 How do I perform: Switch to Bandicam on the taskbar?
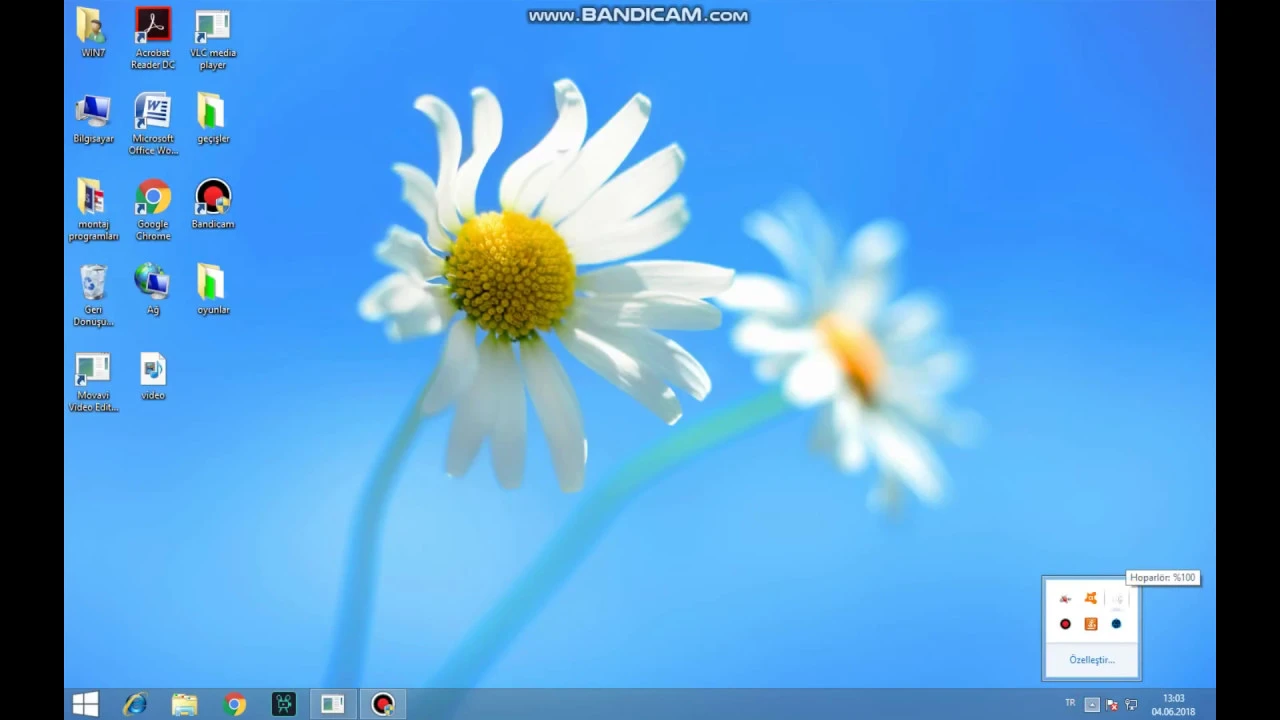[x=383, y=705]
